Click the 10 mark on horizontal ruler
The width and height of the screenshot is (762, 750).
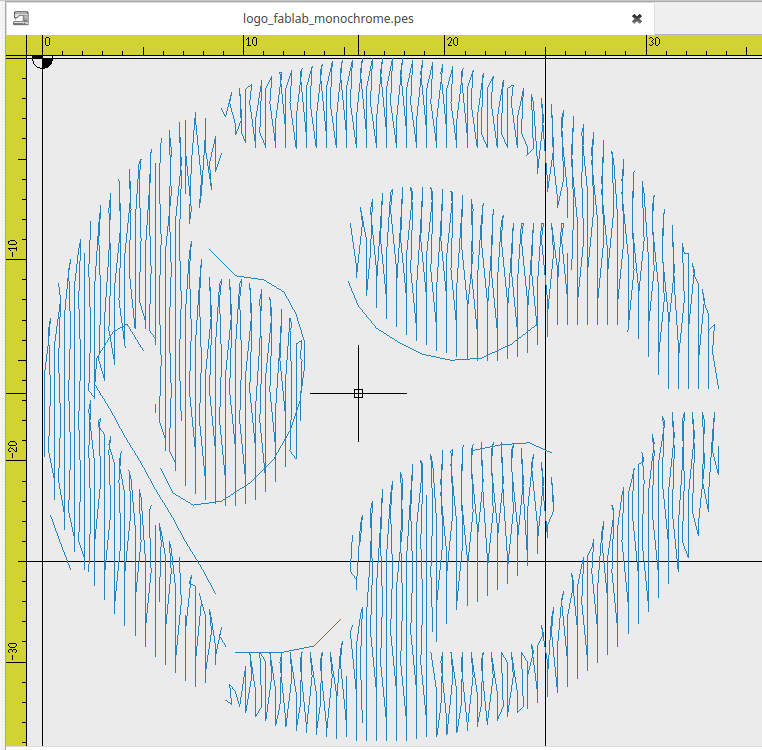click(250, 42)
